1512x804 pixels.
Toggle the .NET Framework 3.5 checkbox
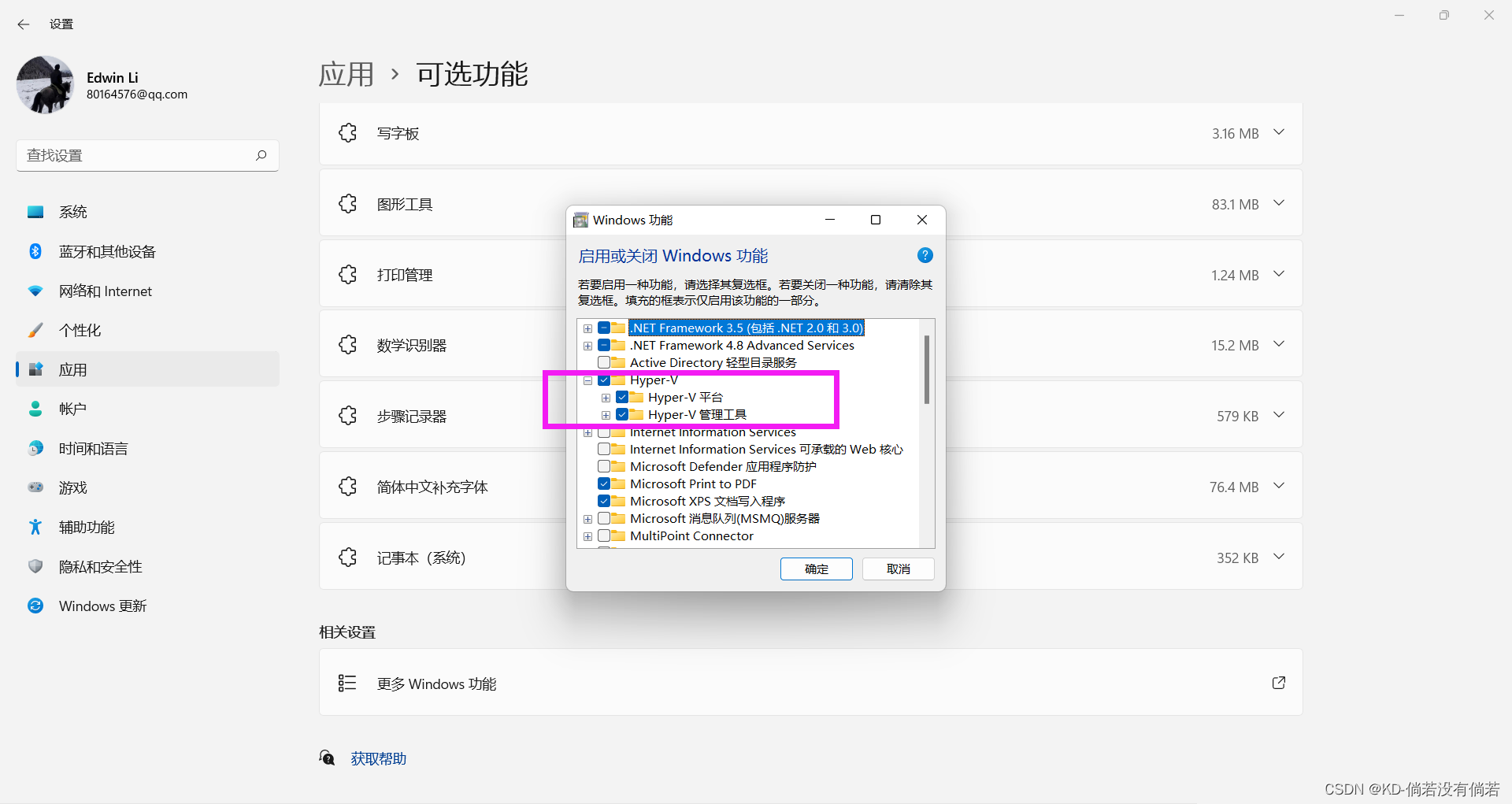point(604,328)
